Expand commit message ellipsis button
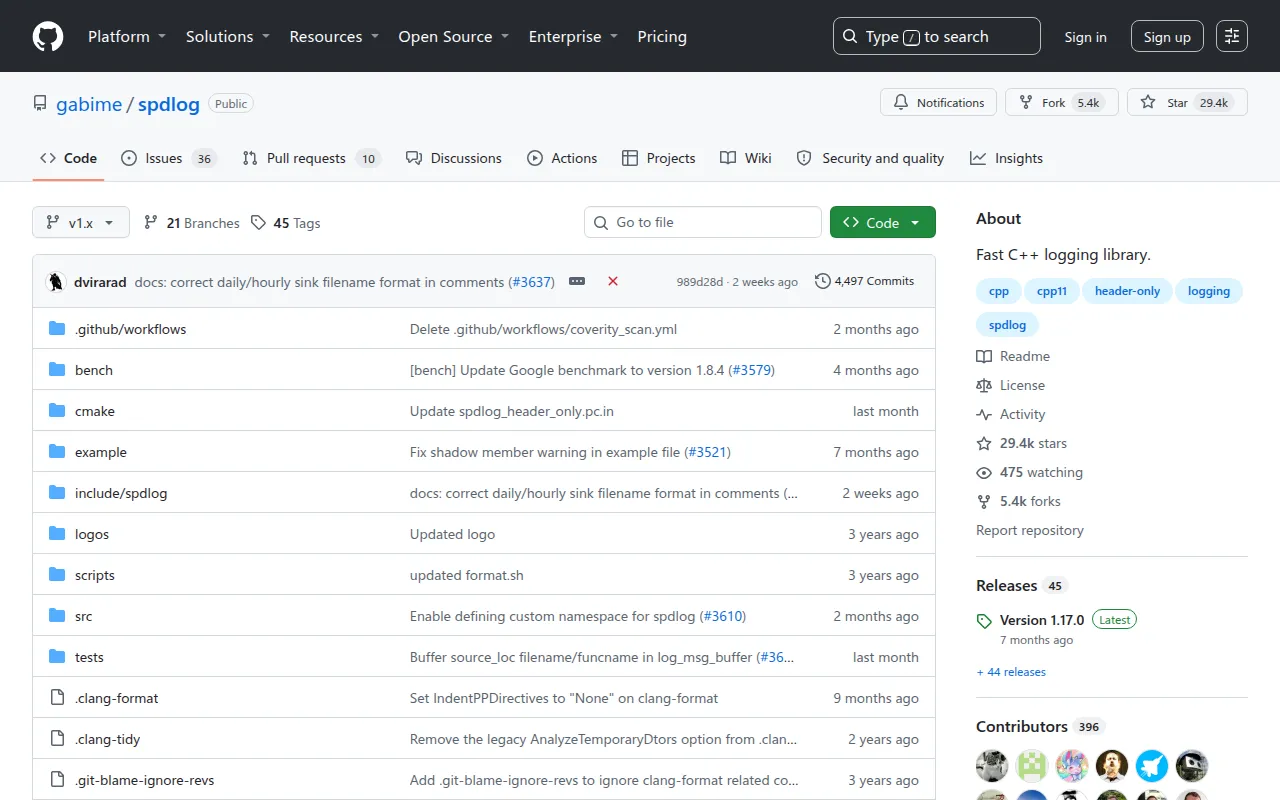Image resolution: width=1280 pixels, height=800 pixels. click(577, 282)
